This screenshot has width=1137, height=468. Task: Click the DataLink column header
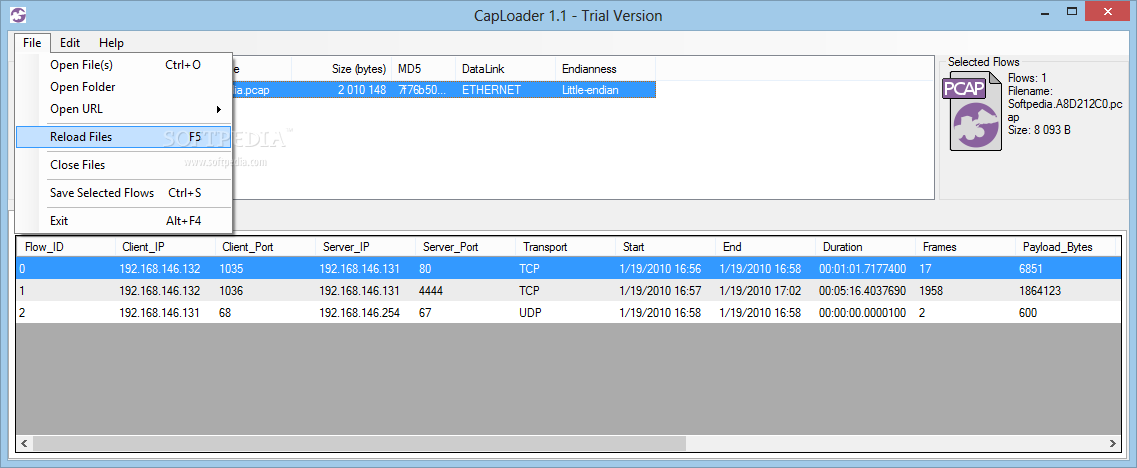click(505, 69)
